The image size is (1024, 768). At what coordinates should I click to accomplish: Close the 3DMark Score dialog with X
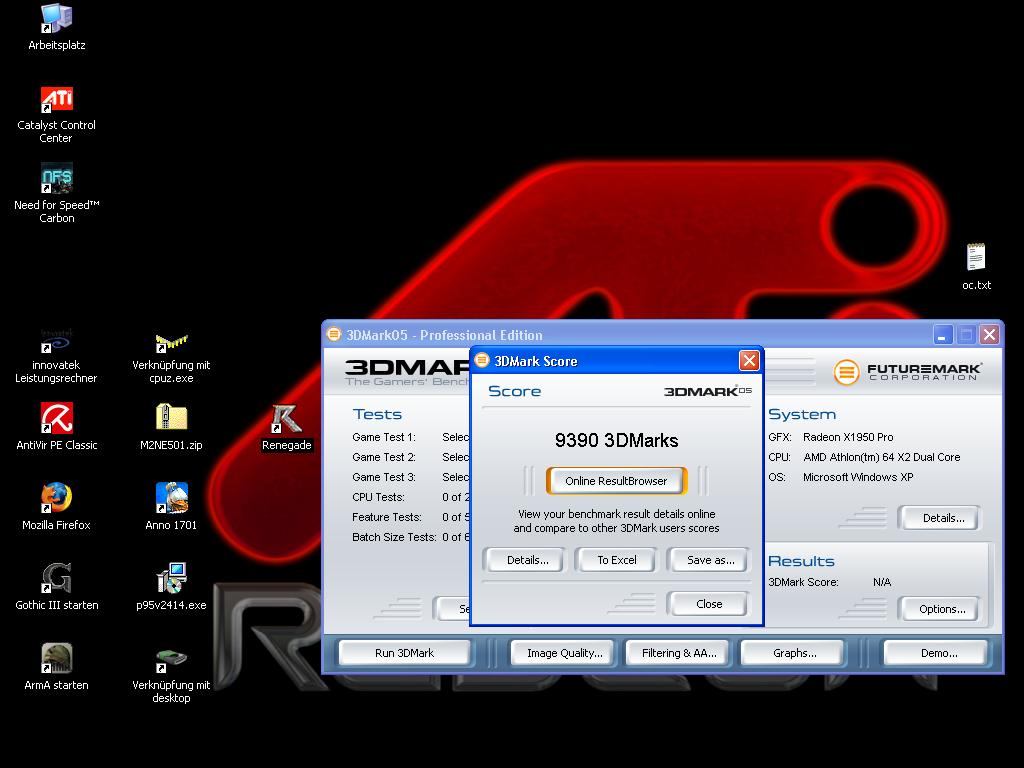tap(749, 360)
